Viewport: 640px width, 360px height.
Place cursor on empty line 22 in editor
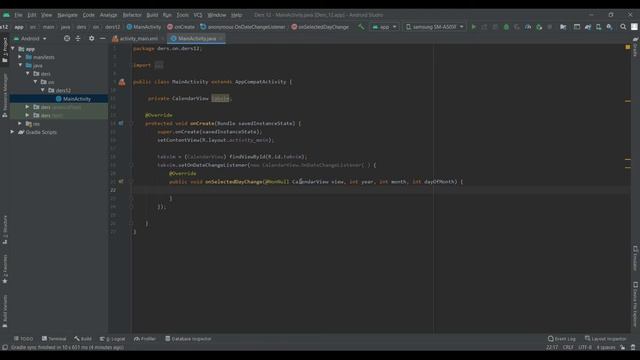(x=380, y=190)
